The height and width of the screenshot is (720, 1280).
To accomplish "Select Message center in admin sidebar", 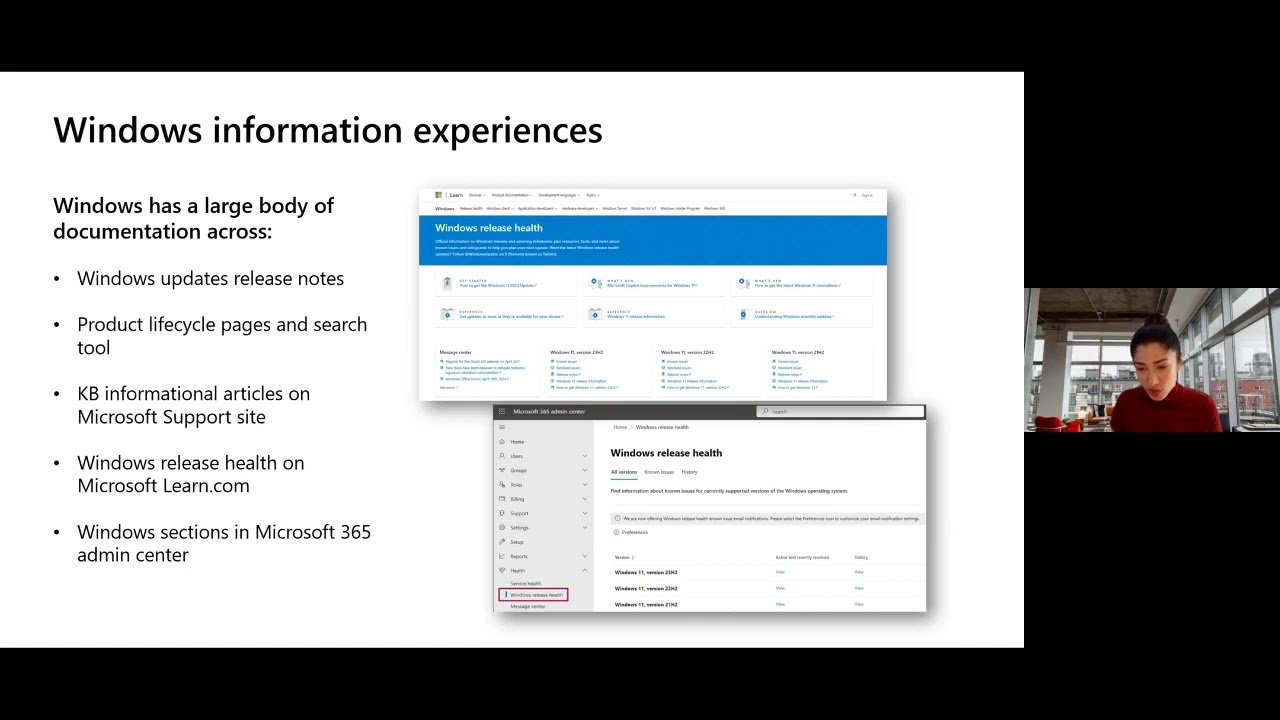I will (x=528, y=607).
